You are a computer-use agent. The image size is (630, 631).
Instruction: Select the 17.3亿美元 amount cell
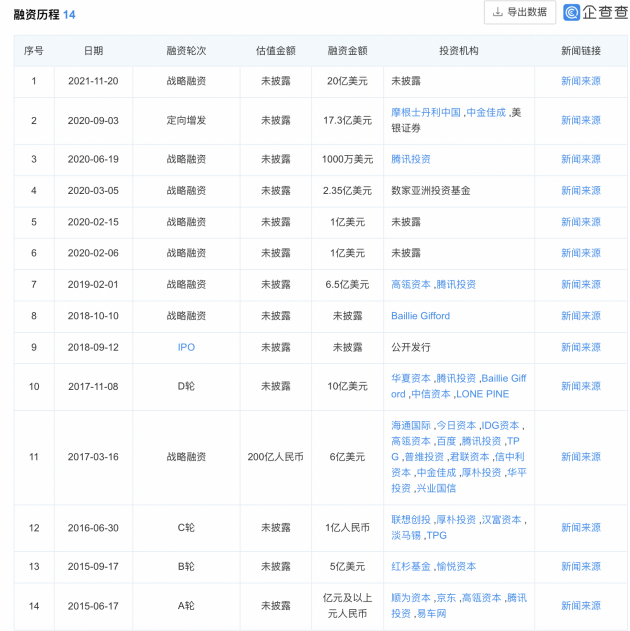[x=347, y=120]
